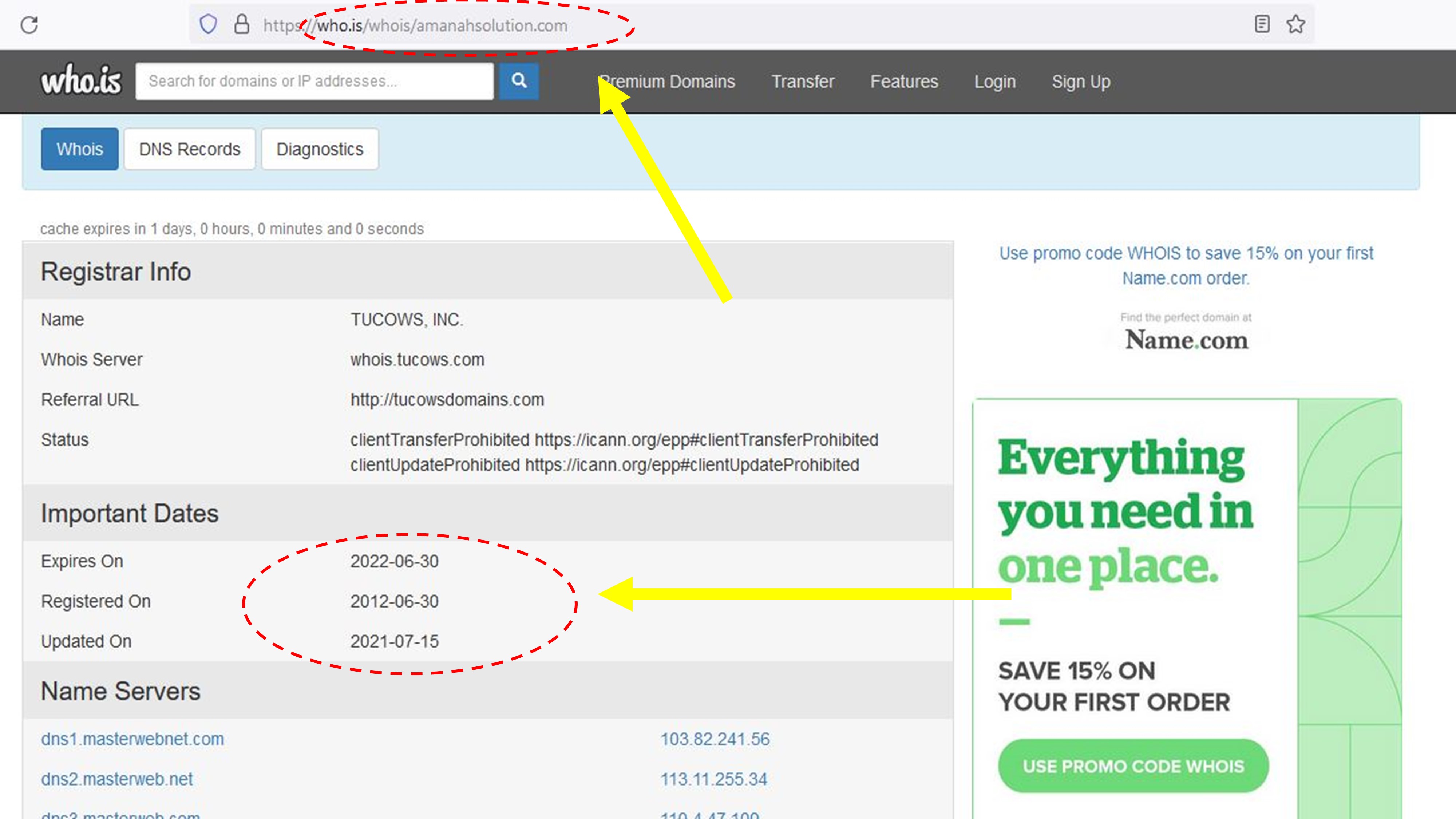Open Premium Domains in the navigation bar
Screen dimensions: 1456x819
[x=667, y=82]
